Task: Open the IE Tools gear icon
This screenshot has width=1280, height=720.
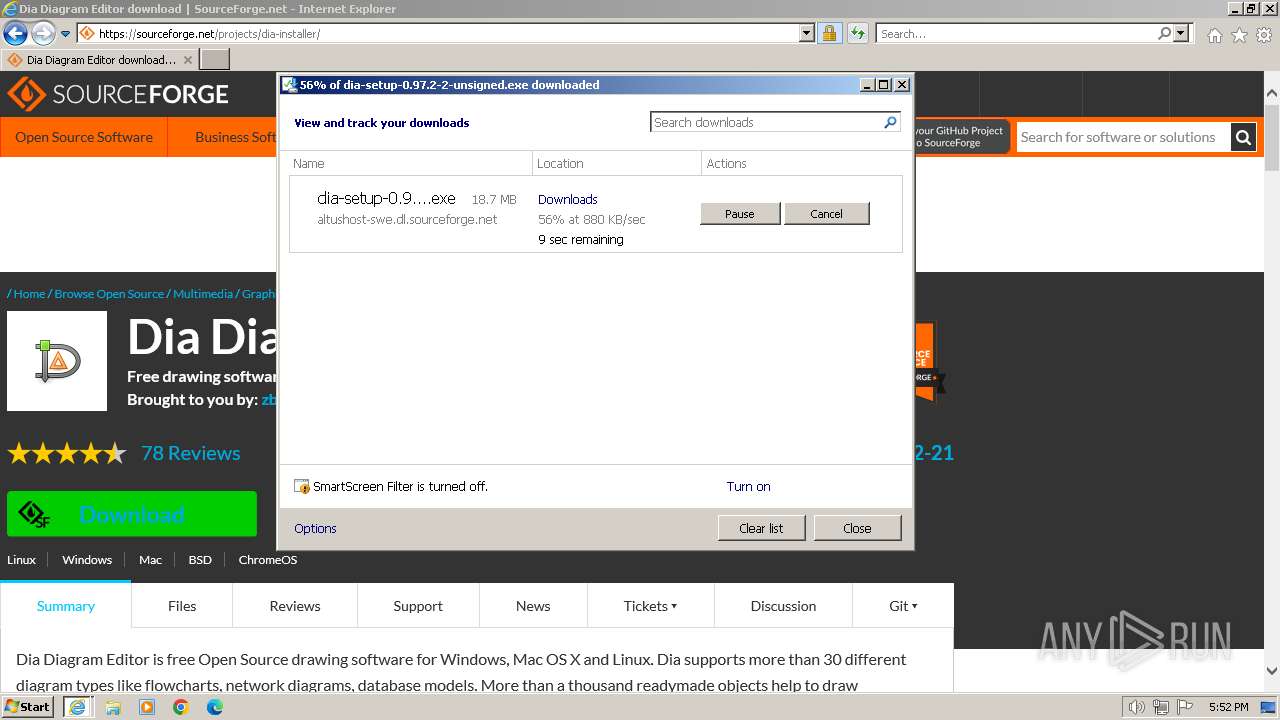Action: tap(1264, 35)
